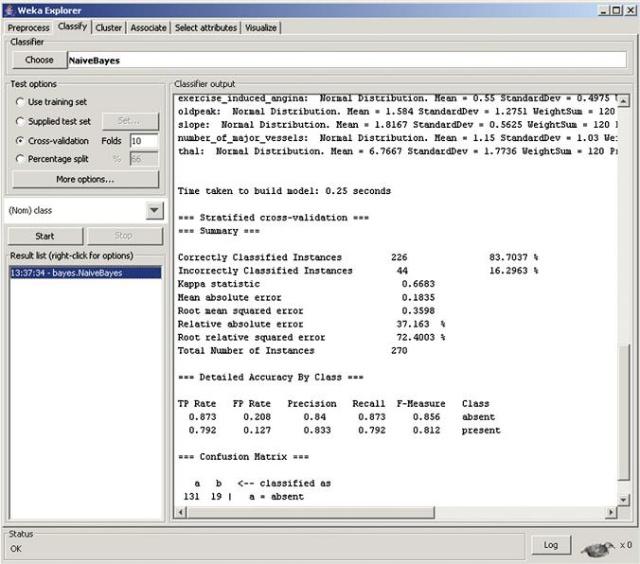Click the horizontal scrollbar left arrow
This screenshot has width=640, height=564.
(182, 512)
